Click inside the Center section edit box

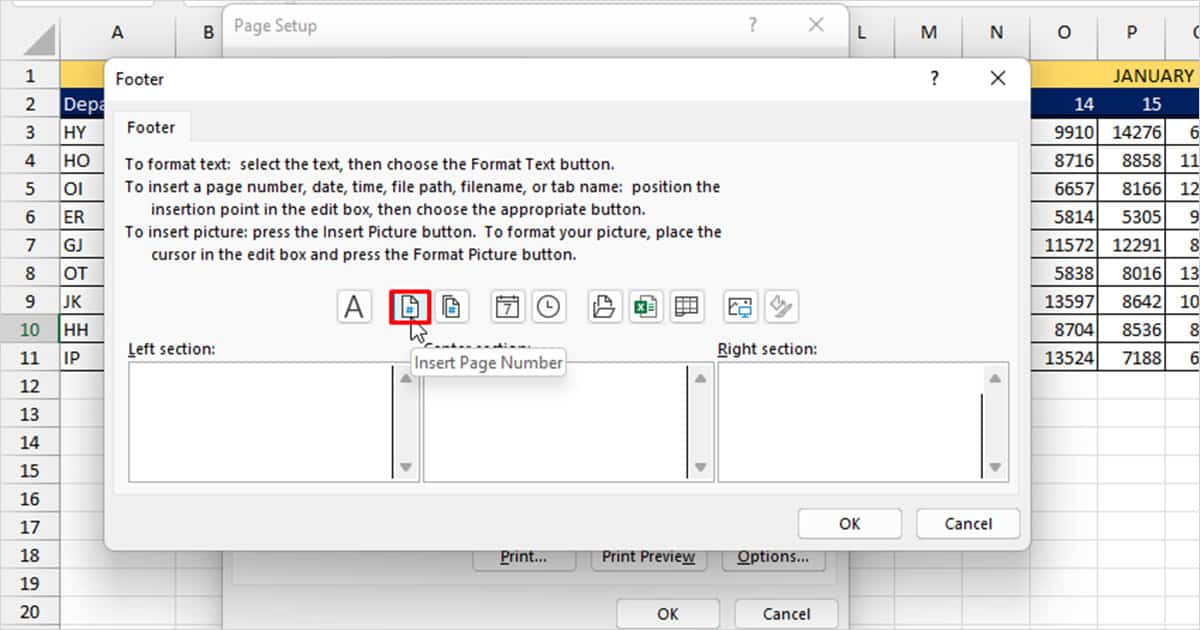tap(555, 421)
